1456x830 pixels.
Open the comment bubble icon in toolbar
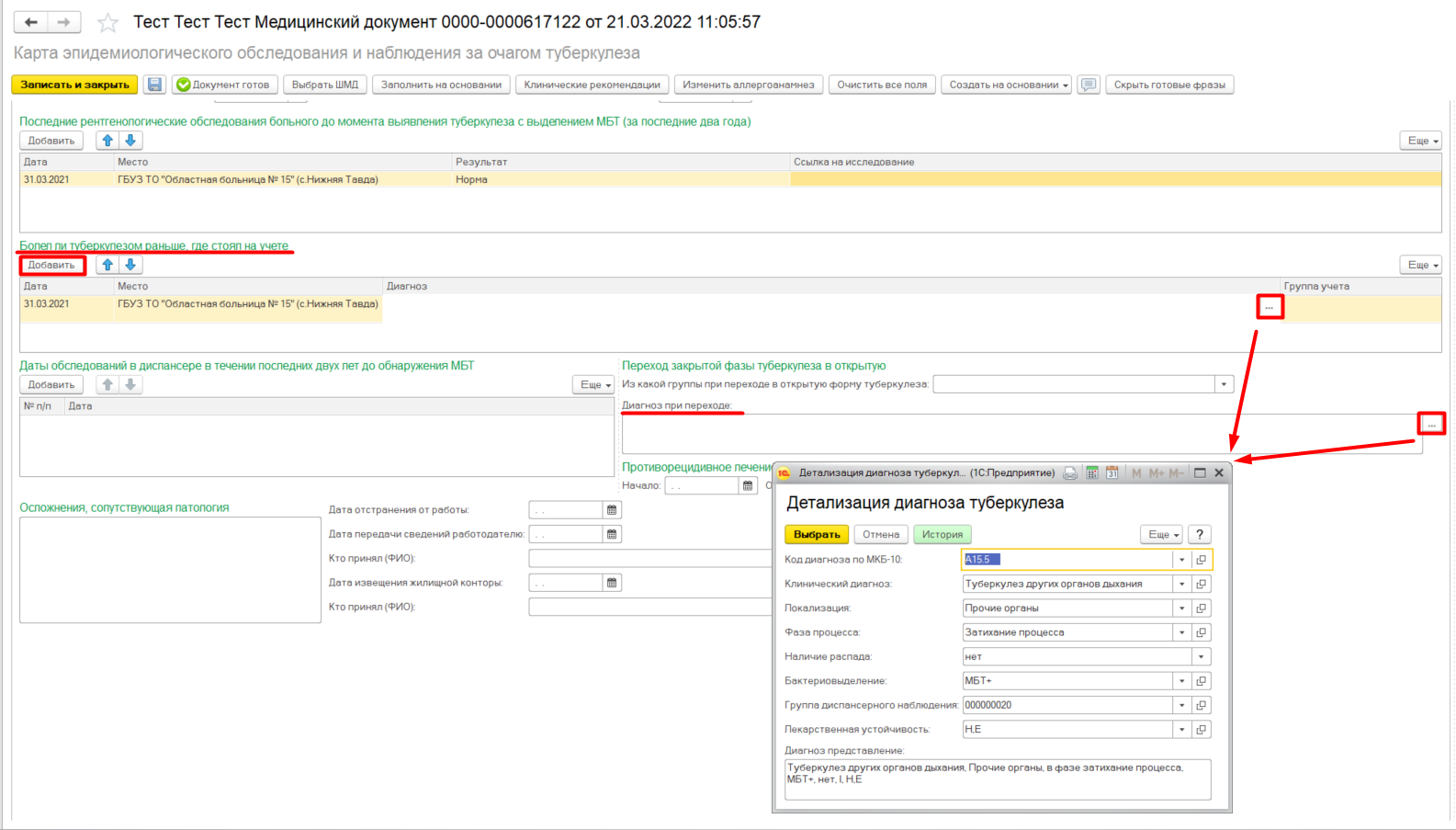pyautogui.click(x=1089, y=85)
